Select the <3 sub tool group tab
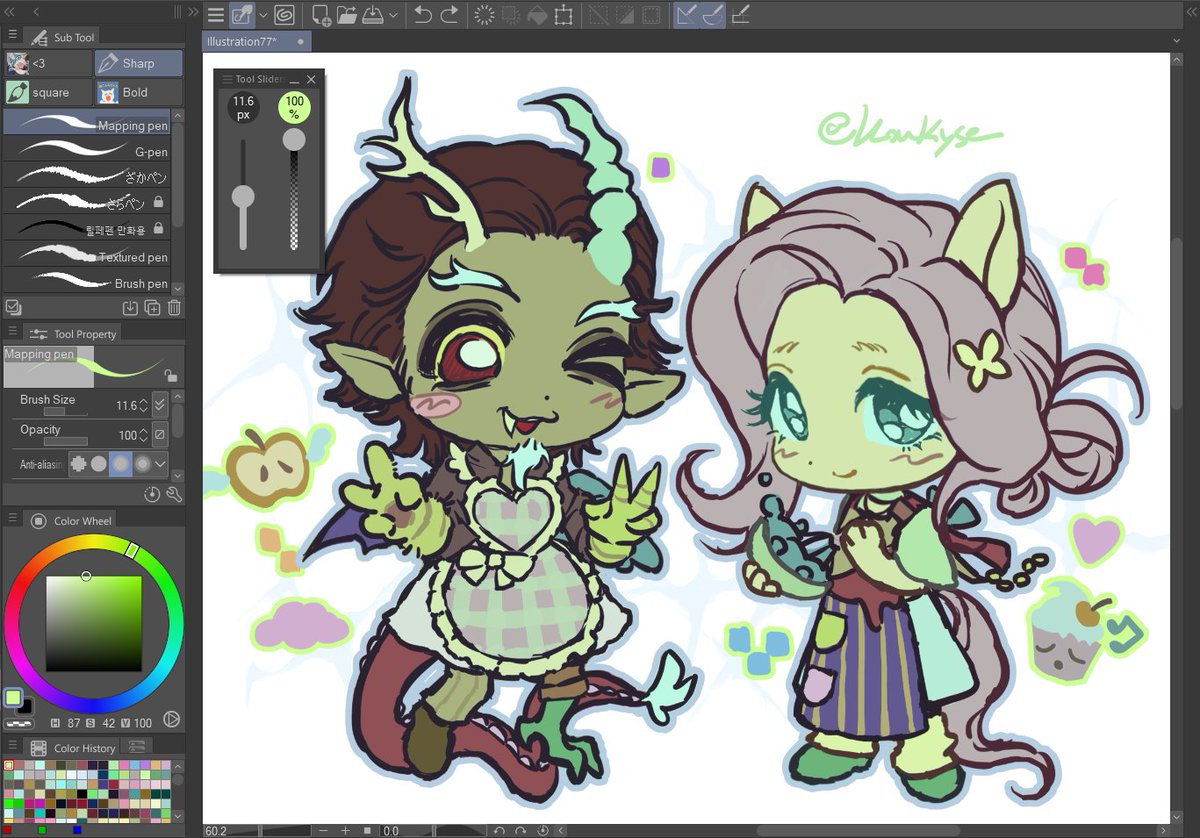Viewport: 1200px width, 838px height. pos(48,63)
